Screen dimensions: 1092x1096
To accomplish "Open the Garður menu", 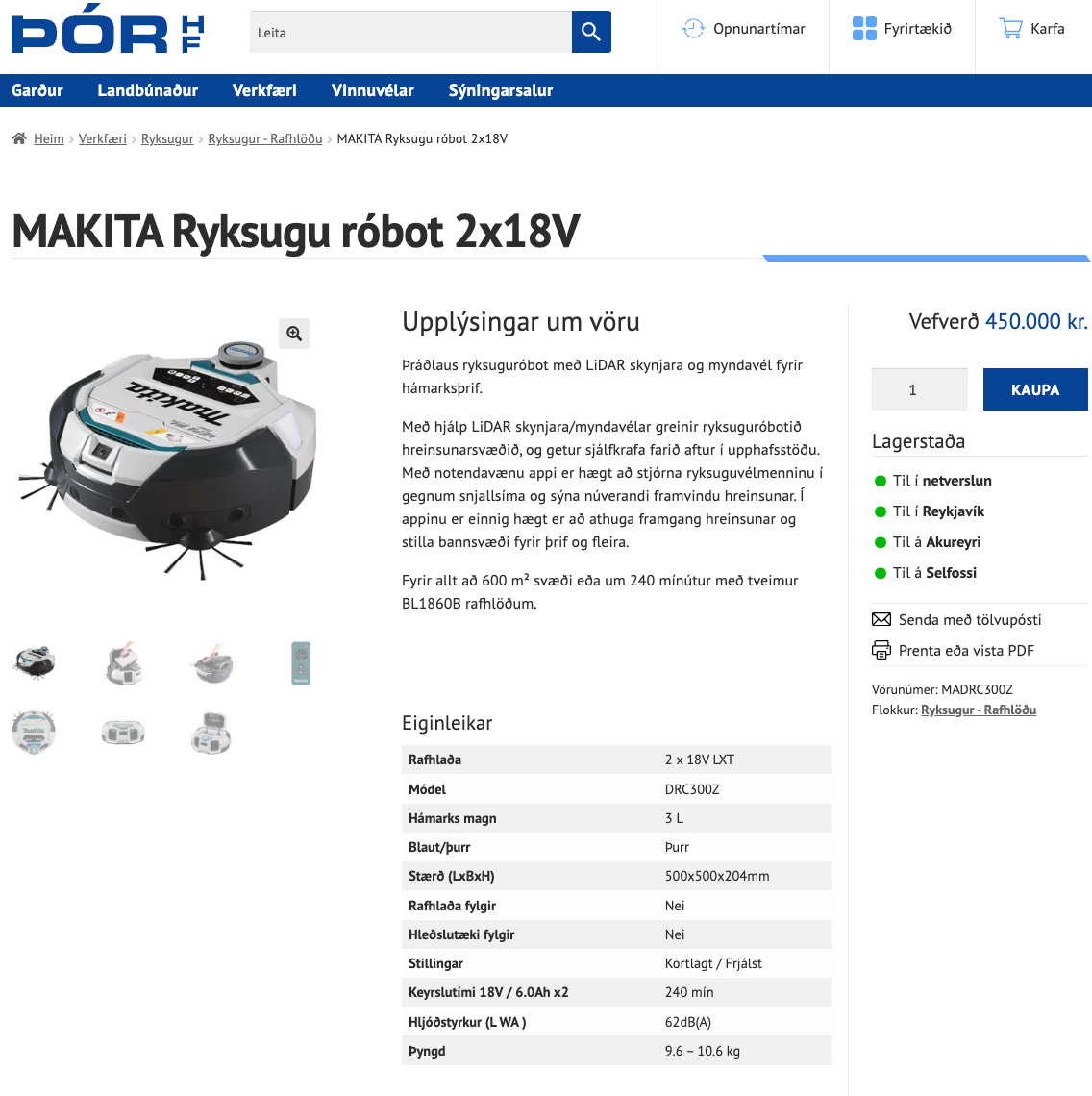I will 37,90.
